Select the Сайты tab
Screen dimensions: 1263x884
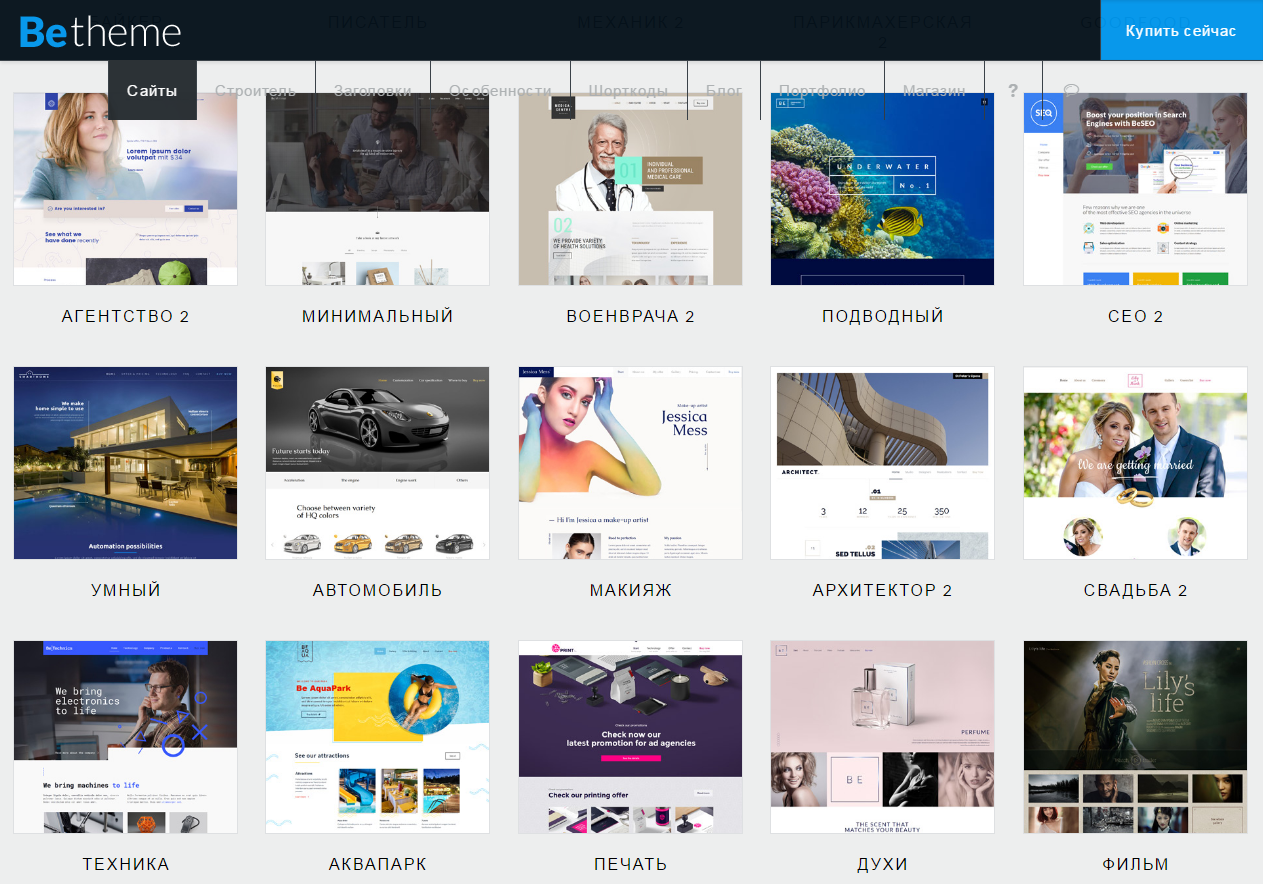tap(152, 91)
